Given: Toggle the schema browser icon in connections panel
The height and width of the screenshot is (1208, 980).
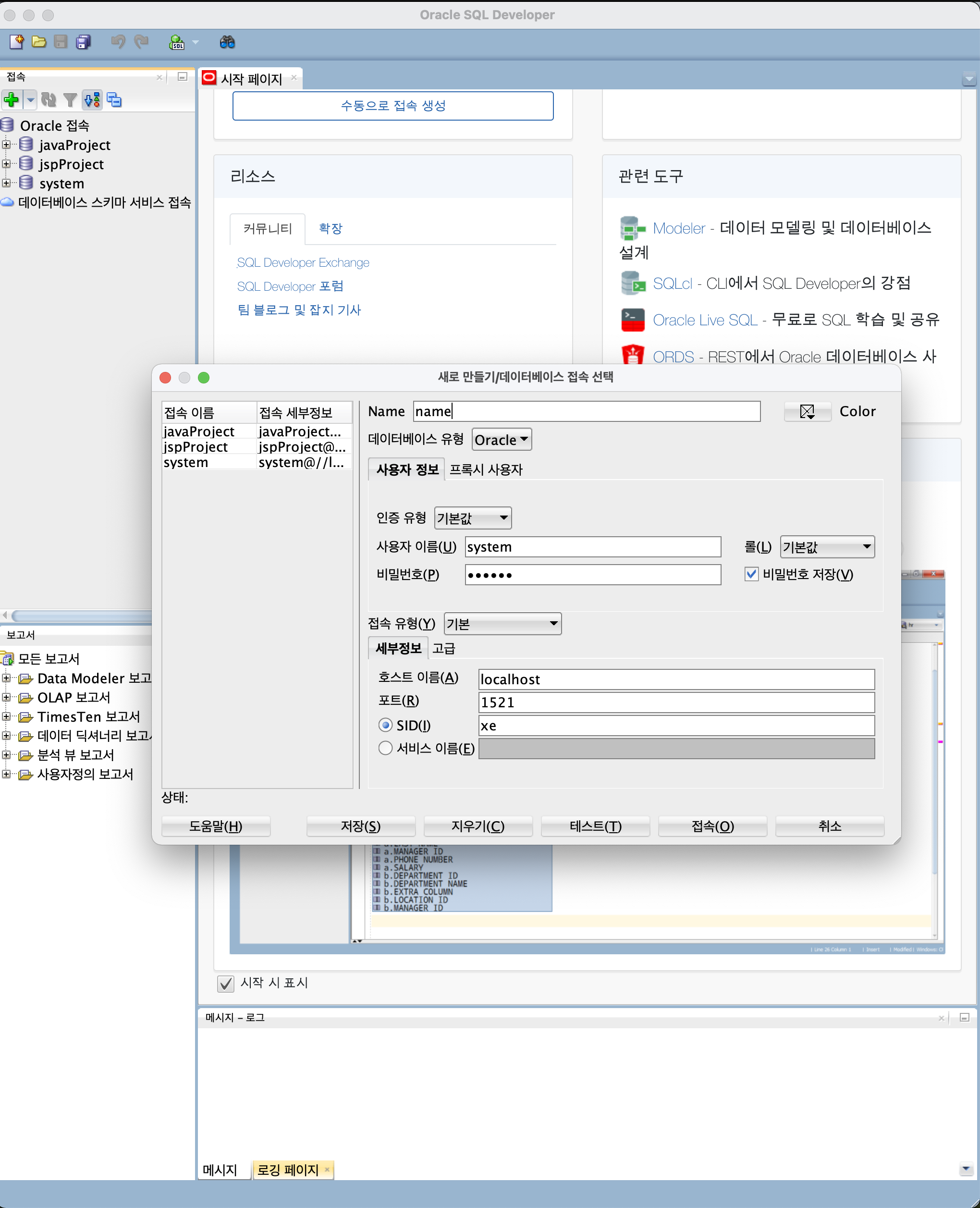Looking at the screenshot, I should [x=92, y=100].
